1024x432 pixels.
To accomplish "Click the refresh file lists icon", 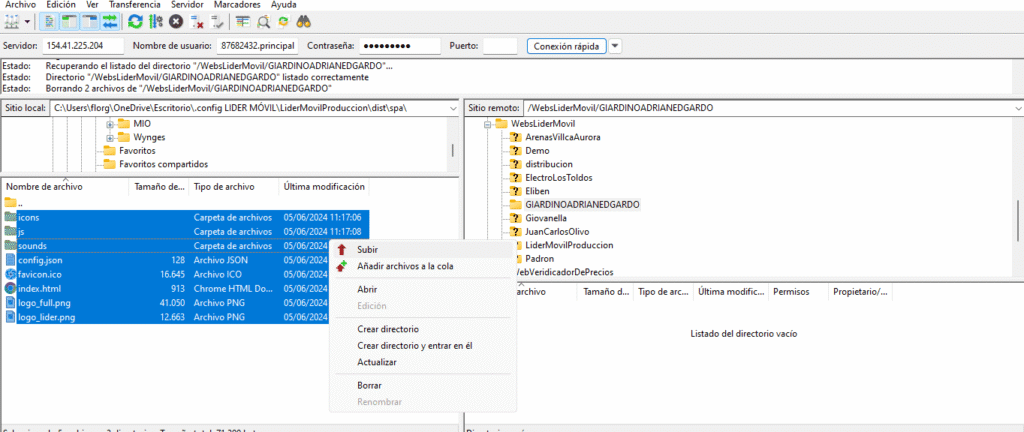I will click(x=135, y=21).
